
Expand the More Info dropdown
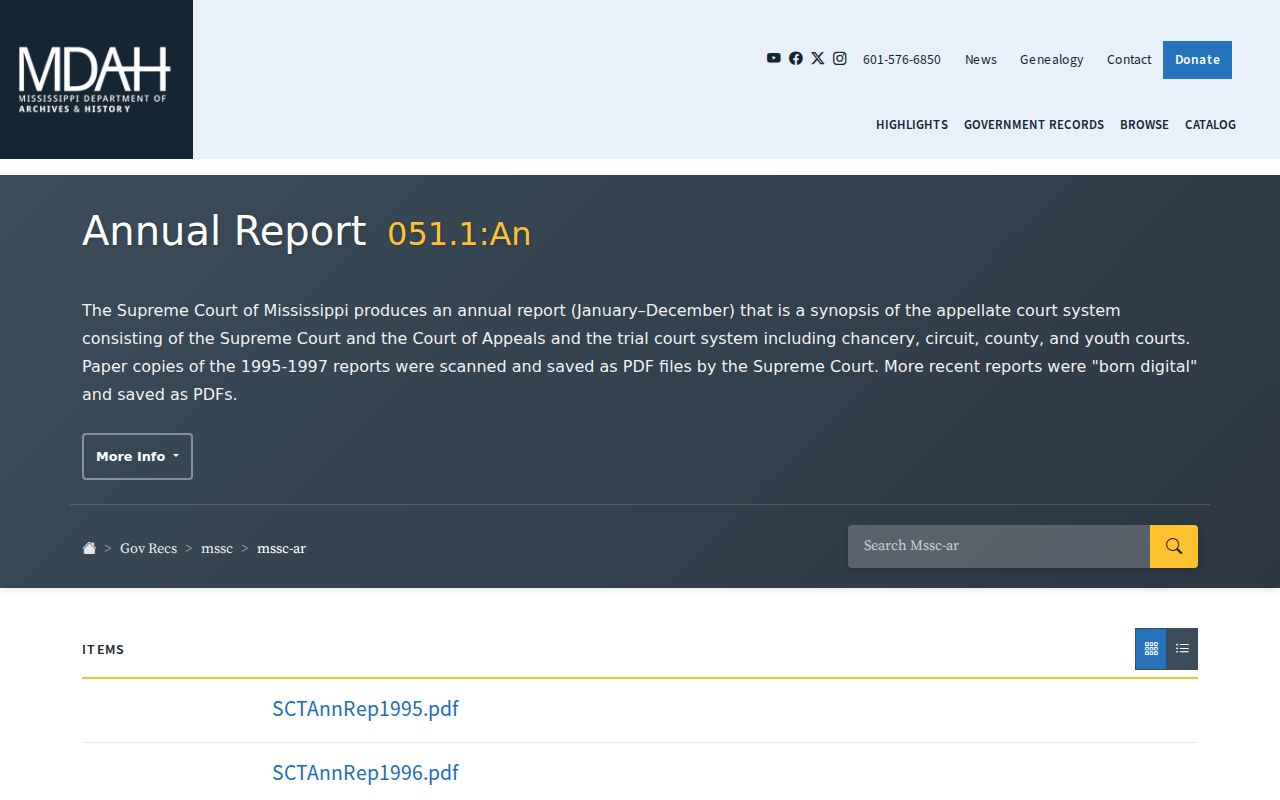tap(137, 456)
